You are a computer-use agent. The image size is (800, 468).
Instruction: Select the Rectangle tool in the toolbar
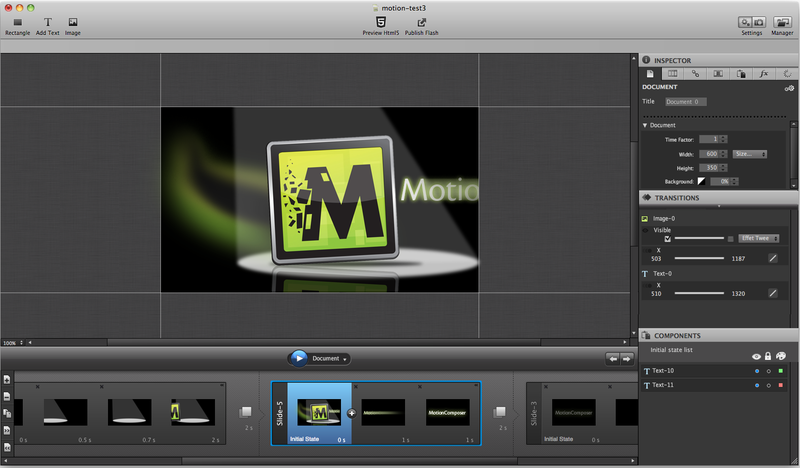[17, 27]
